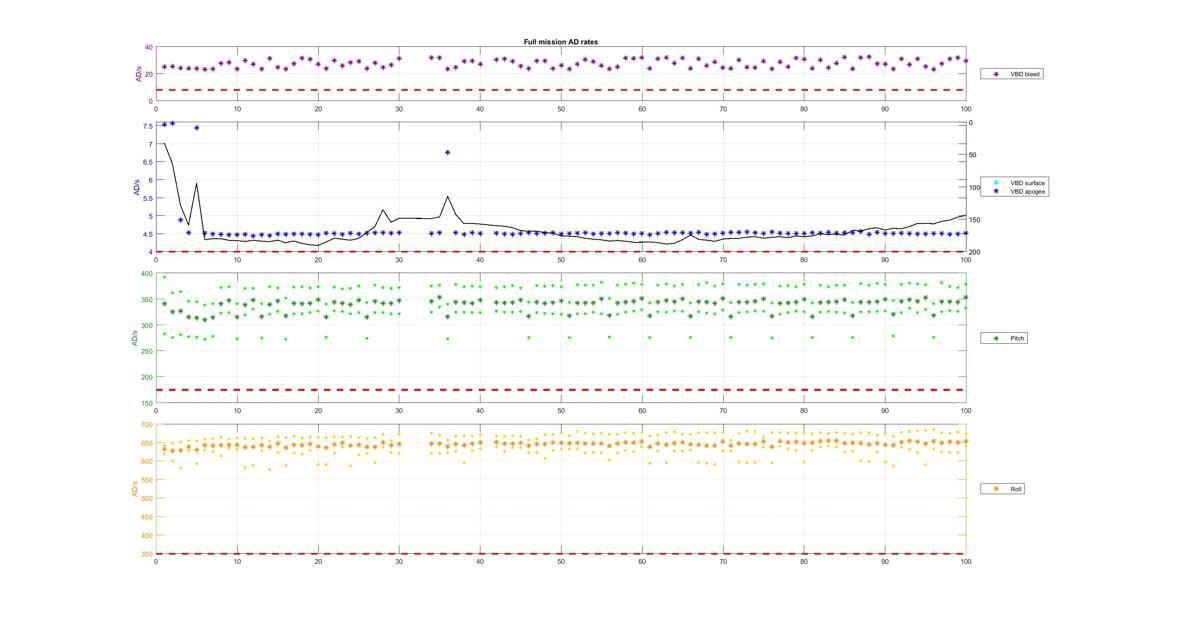Click the '200' tick on right depth axis
The width and height of the screenshot is (1200, 622).
click(975, 252)
